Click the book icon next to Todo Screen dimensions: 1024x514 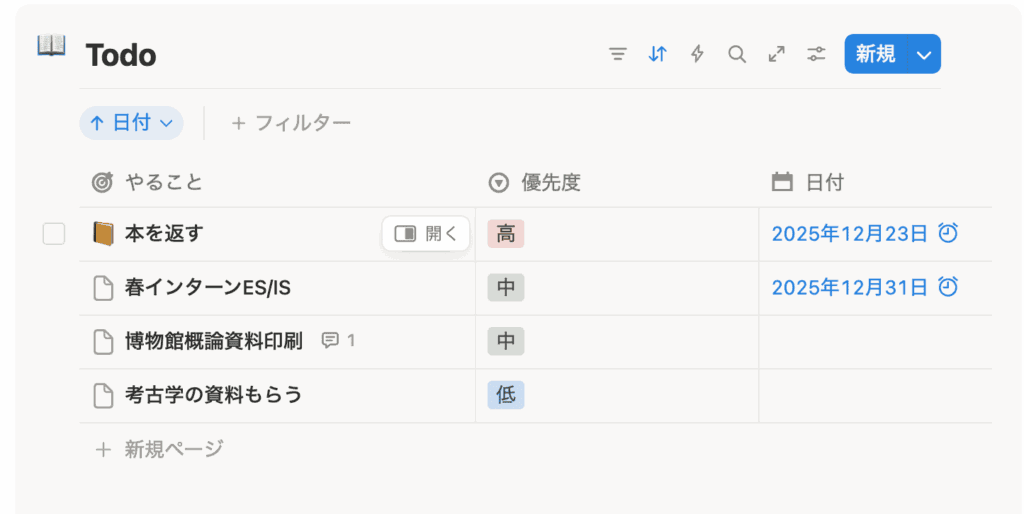(51, 46)
